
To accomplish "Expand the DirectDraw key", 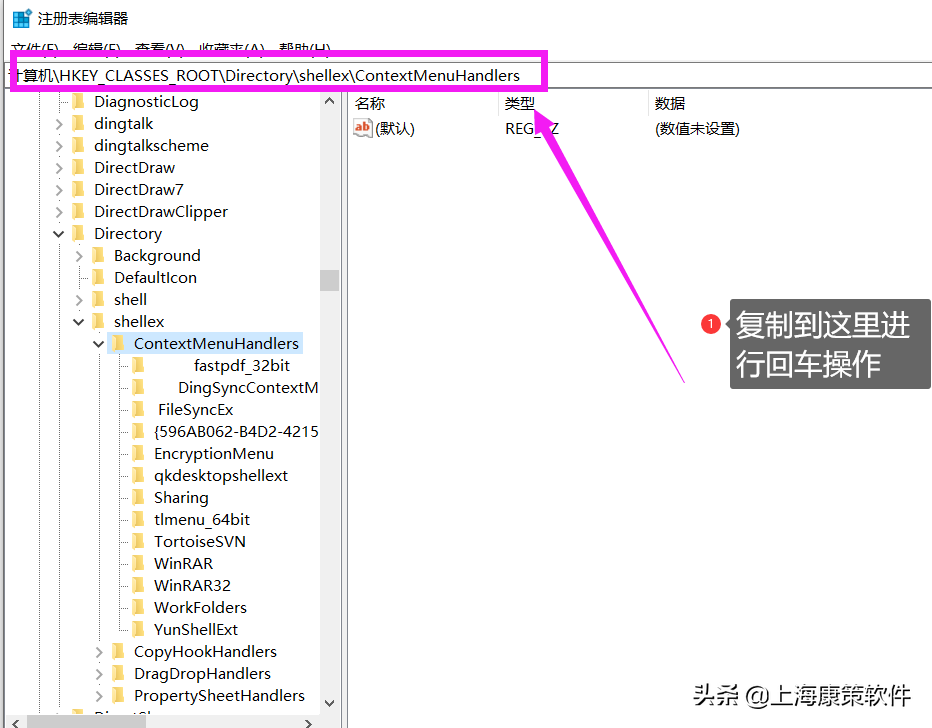I will click(x=58, y=168).
